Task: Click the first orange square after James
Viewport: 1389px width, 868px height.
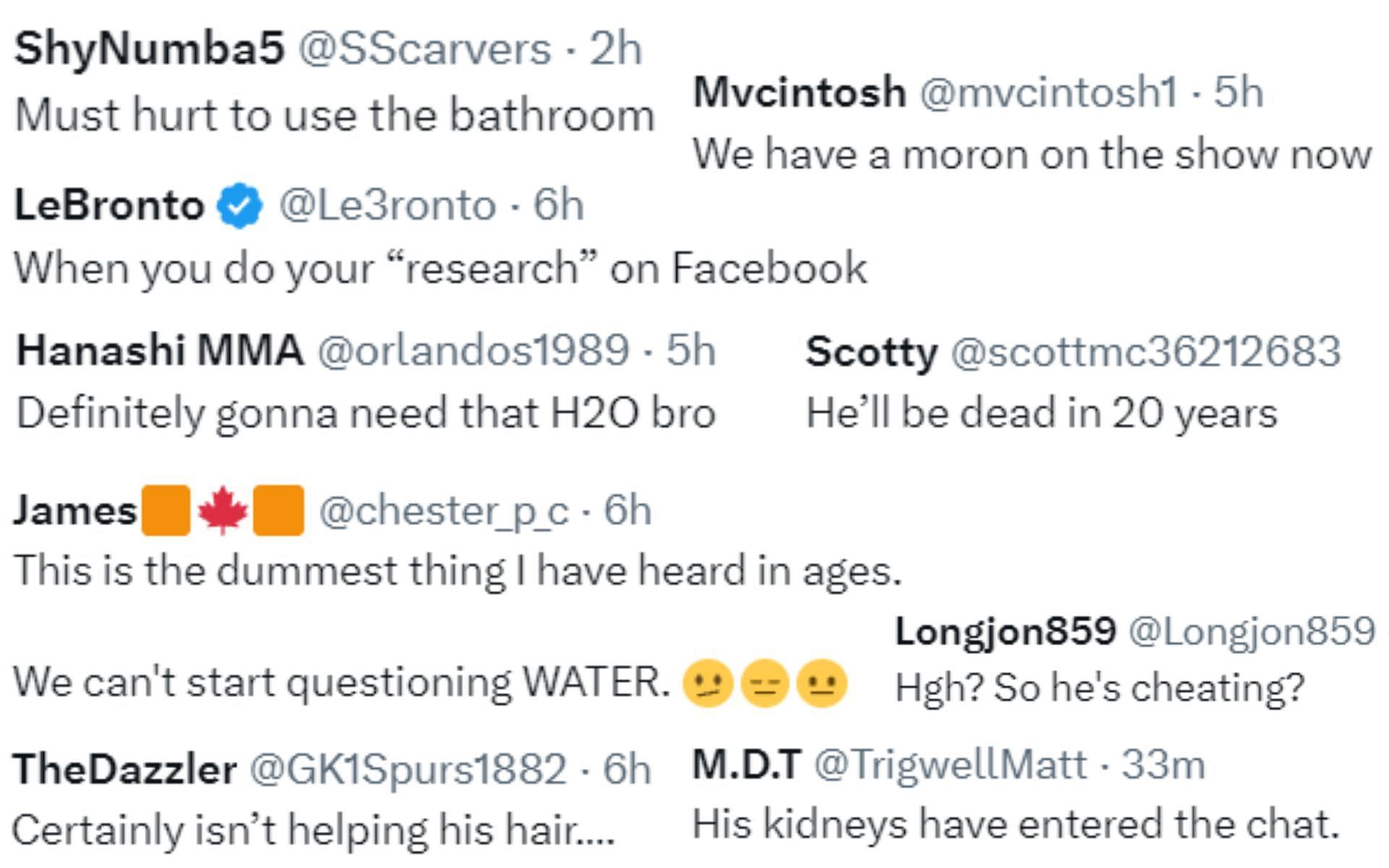Action: 166,510
